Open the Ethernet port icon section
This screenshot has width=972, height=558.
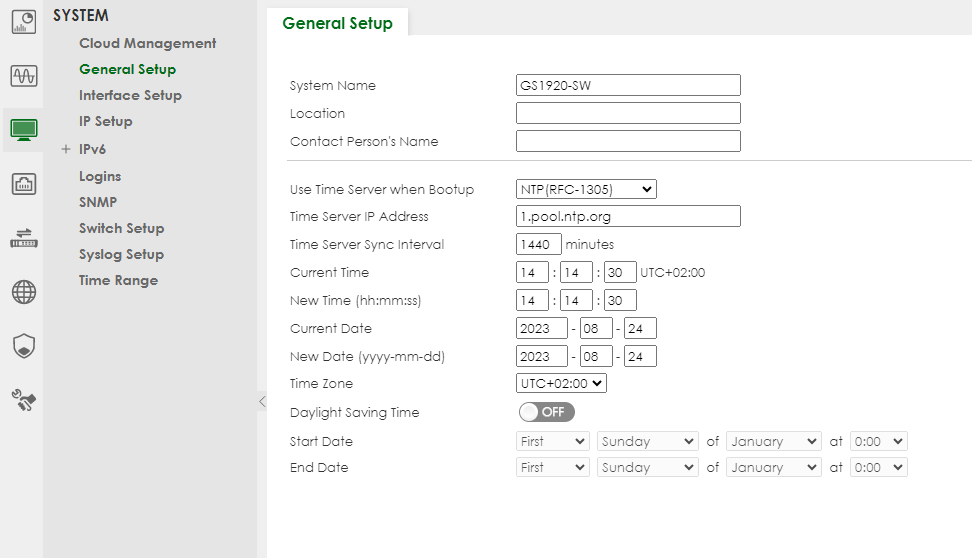click(x=23, y=184)
